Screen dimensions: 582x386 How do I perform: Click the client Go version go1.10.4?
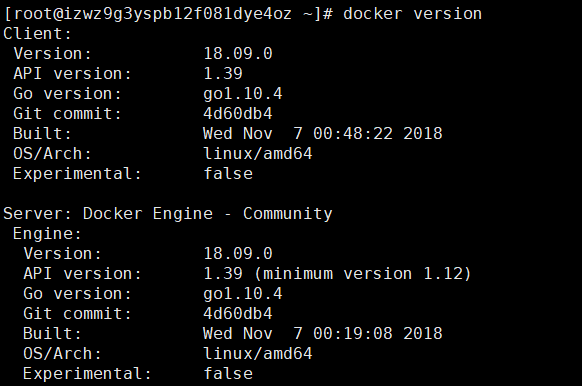click(243, 94)
